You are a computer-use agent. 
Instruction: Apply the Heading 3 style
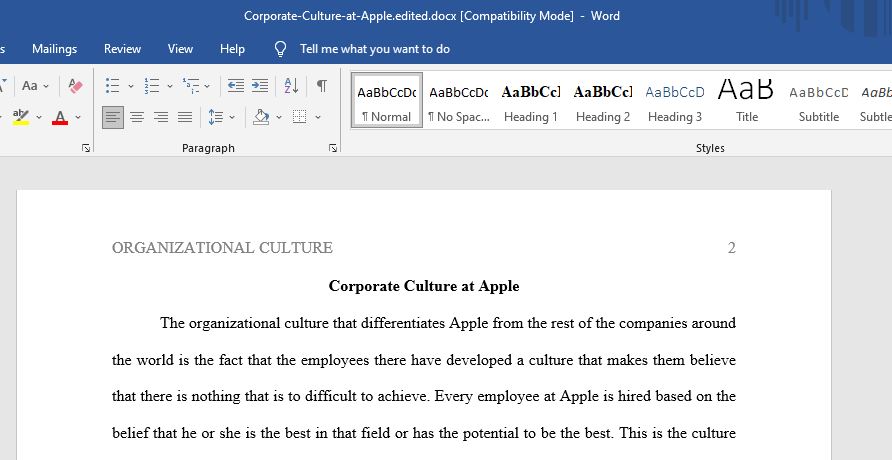coord(675,100)
